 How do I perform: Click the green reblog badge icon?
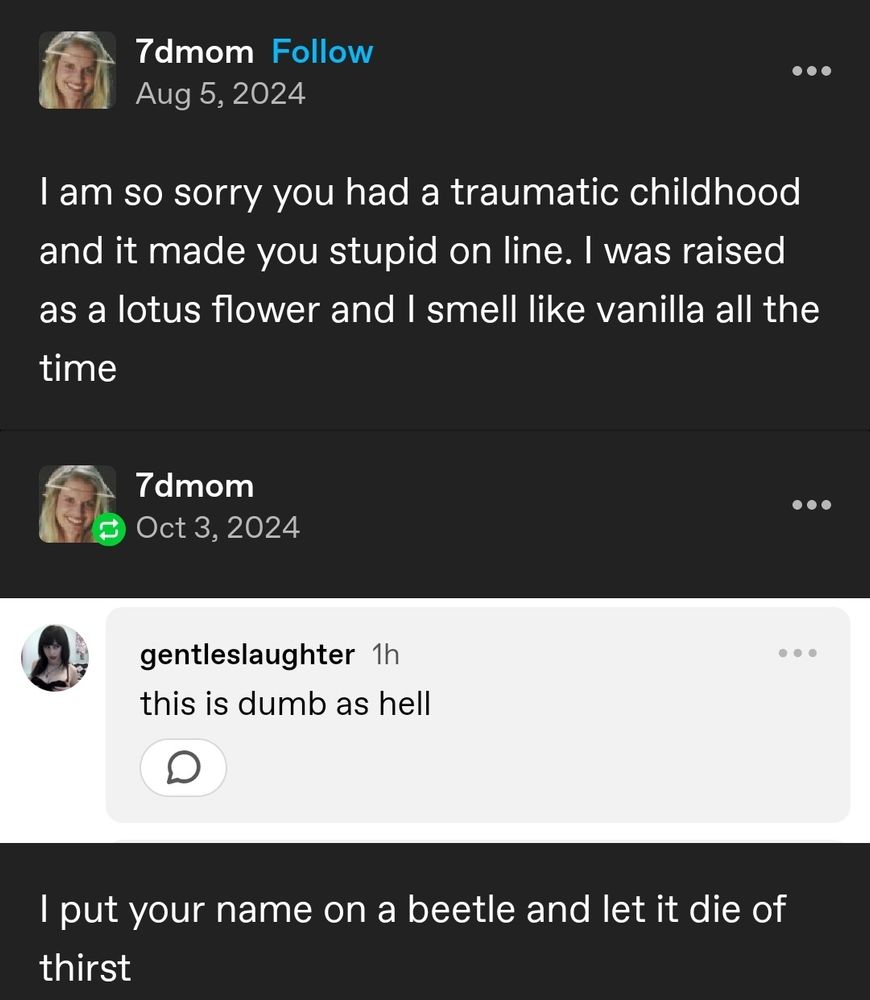[107, 531]
